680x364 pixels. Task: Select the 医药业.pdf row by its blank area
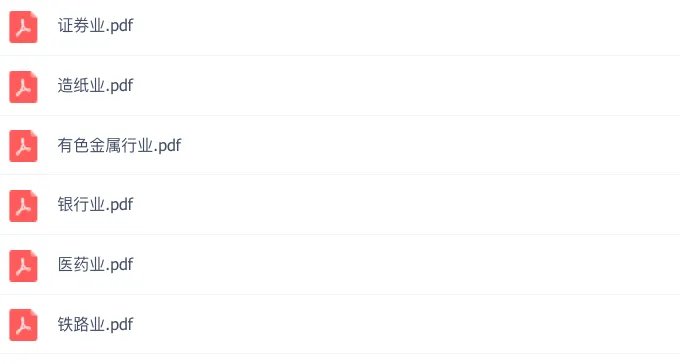click(x=408, y=265)
